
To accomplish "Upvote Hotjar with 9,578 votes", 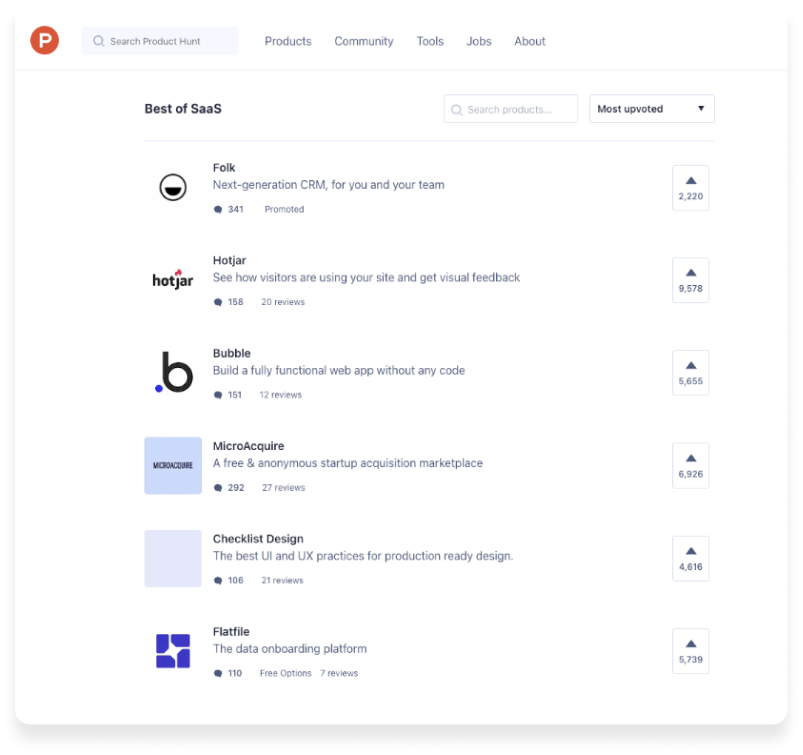I will coord(690,280).
